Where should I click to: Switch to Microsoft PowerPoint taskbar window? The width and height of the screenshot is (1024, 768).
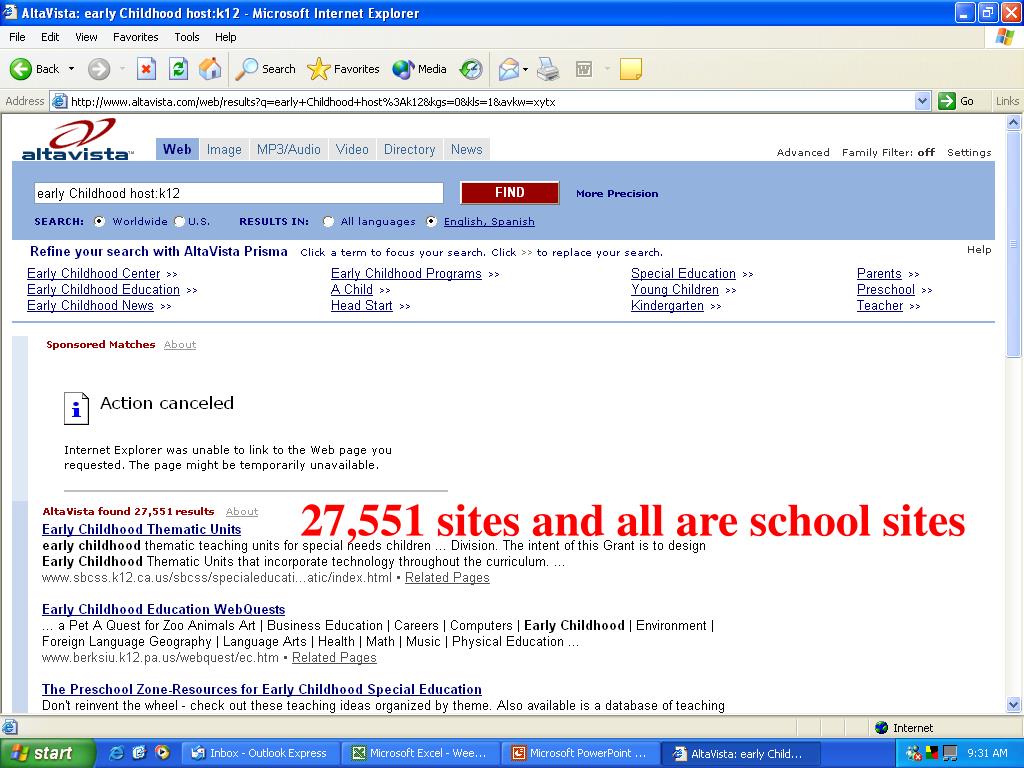pos(580,753)
